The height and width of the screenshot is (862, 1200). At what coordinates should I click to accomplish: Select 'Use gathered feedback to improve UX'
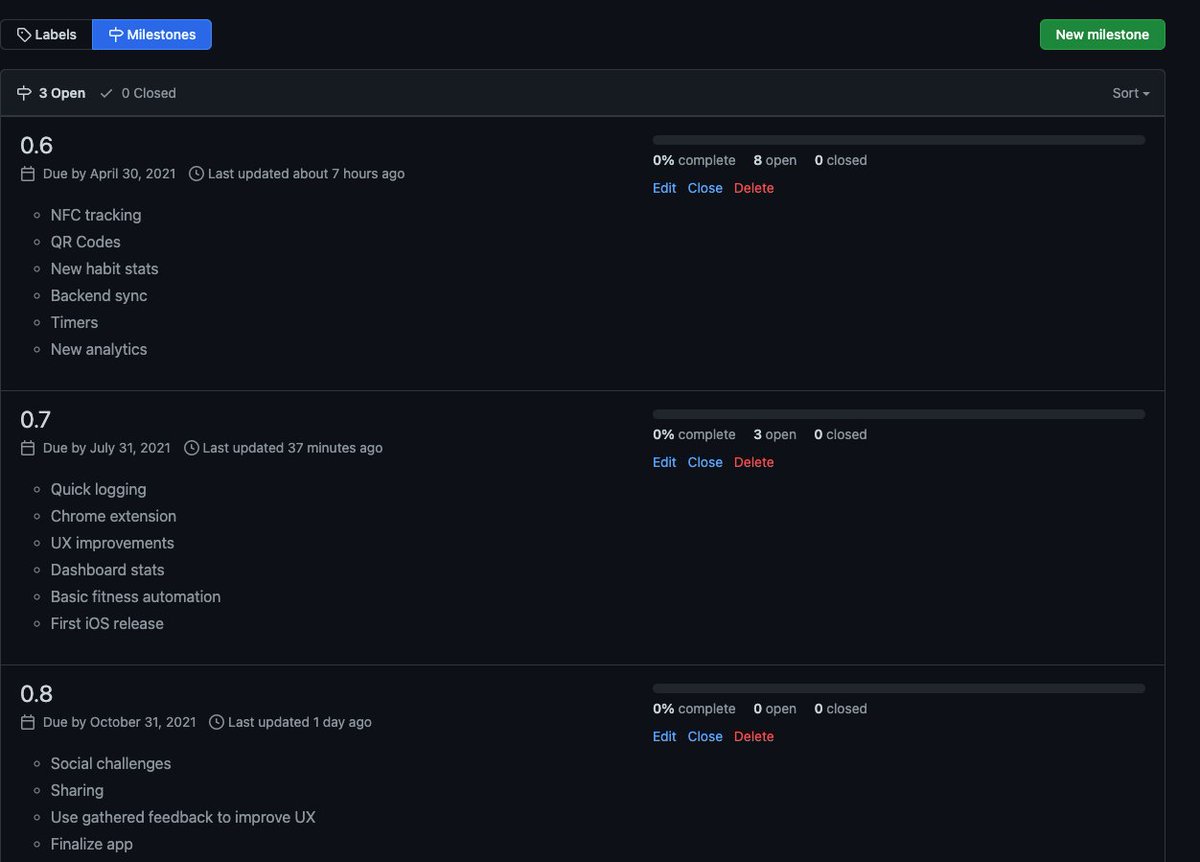pyautogui.click(x=183, y=818)
